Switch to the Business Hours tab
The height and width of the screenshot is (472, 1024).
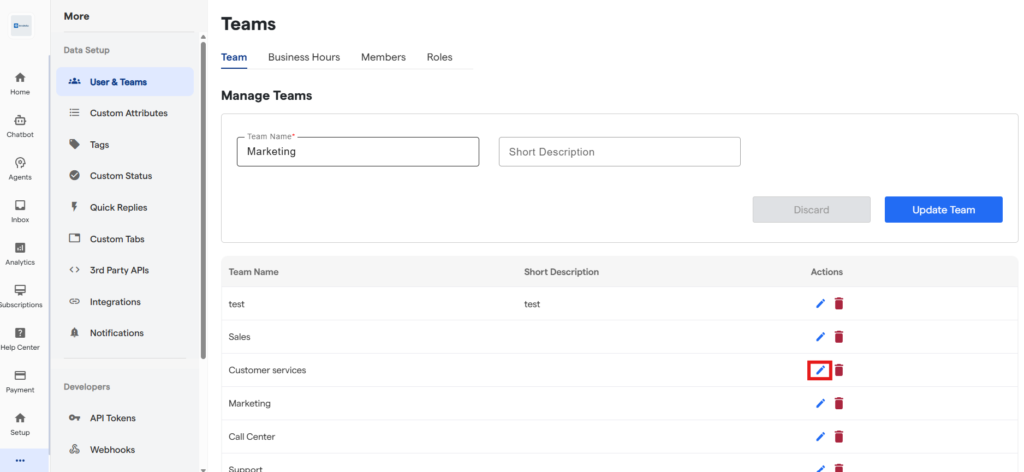click(x=304, y=57)
